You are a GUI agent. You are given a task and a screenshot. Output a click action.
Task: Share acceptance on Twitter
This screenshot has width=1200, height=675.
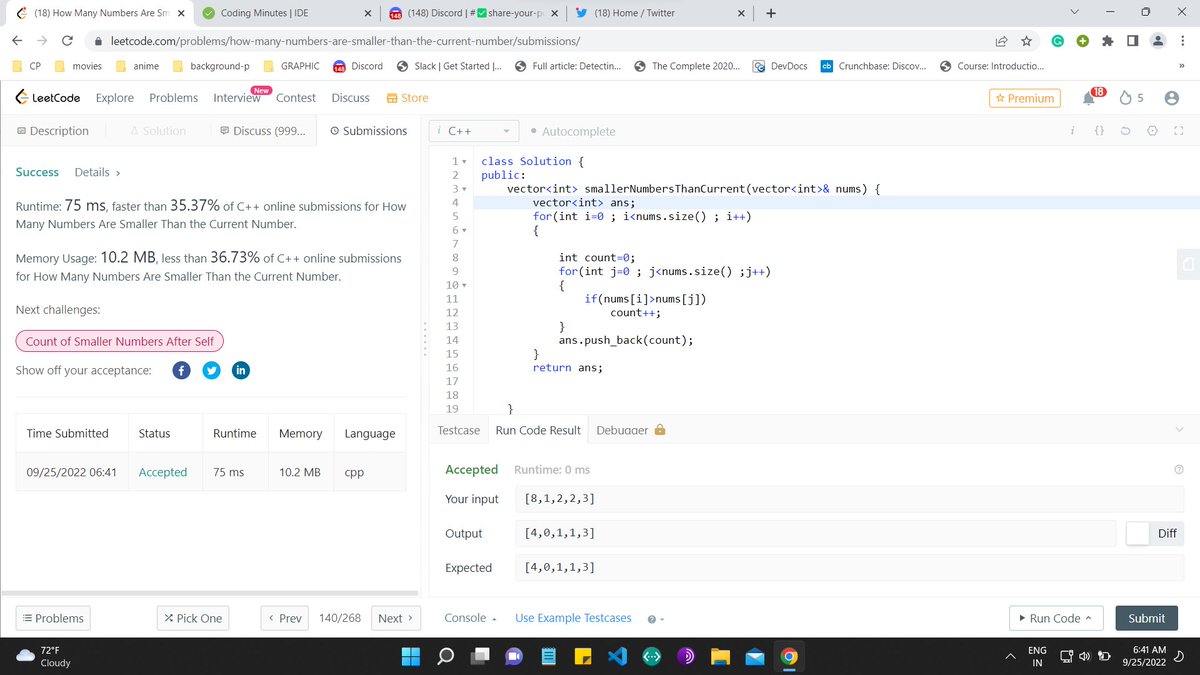coord(211,370)
